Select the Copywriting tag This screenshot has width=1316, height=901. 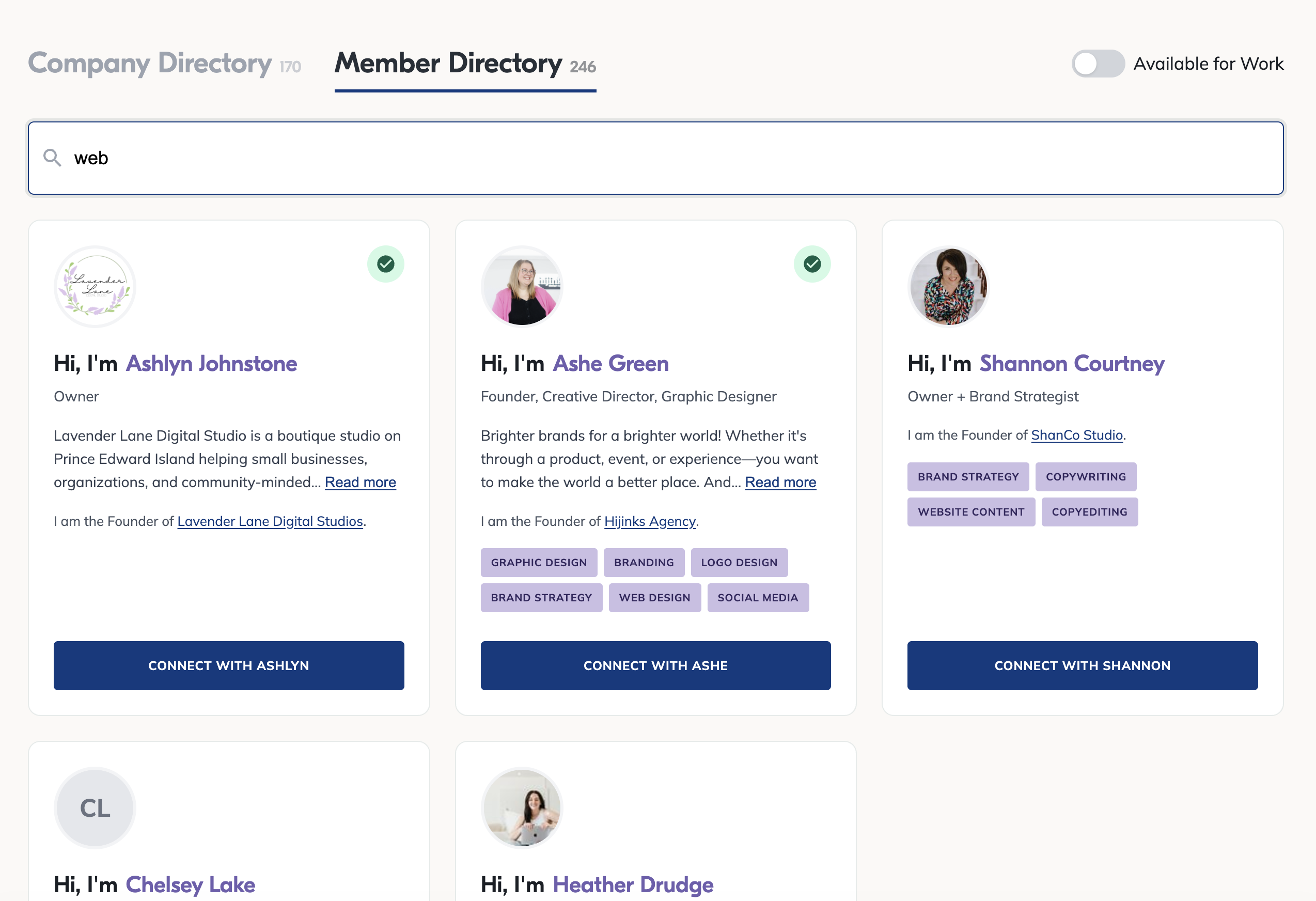[1086, 477]
